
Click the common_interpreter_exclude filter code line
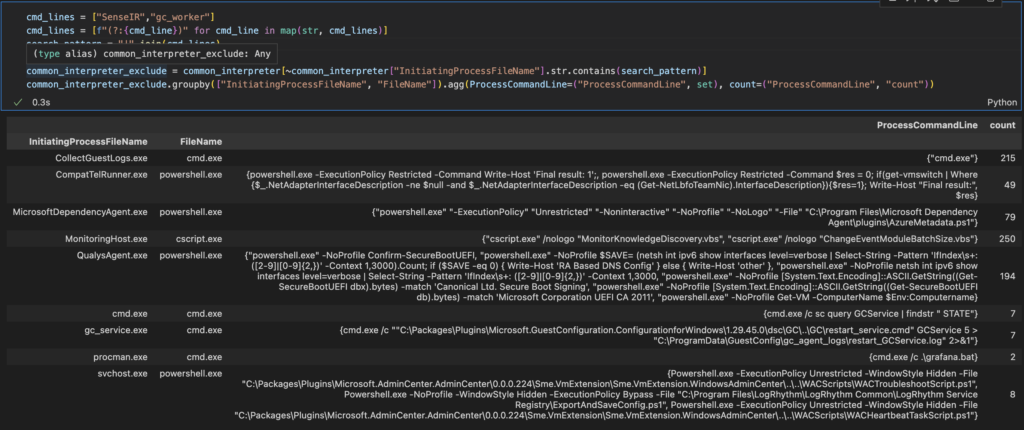point(368,71)
